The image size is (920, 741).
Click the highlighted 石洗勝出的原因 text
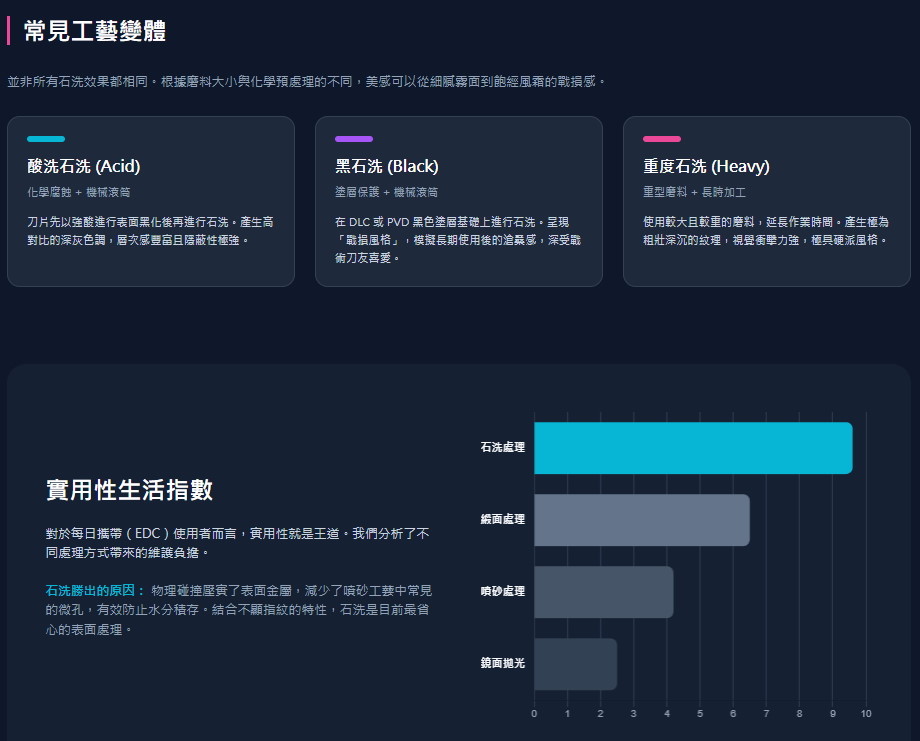click(96, 590)
